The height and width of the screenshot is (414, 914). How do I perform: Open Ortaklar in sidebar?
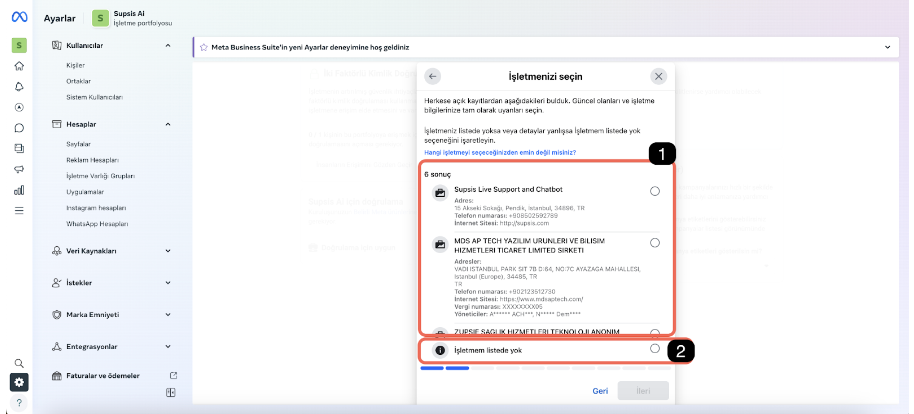(79, 81)
